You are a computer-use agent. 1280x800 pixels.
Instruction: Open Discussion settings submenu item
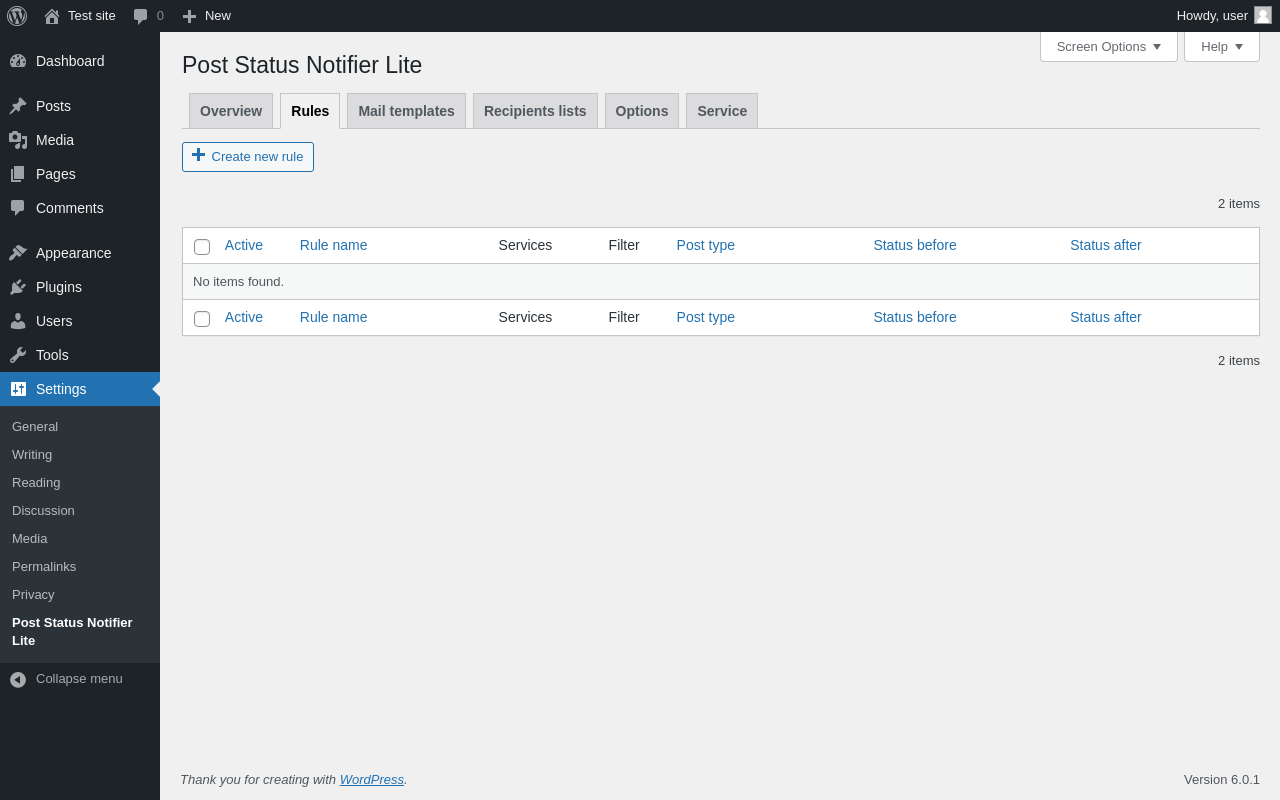coord(43,510)
